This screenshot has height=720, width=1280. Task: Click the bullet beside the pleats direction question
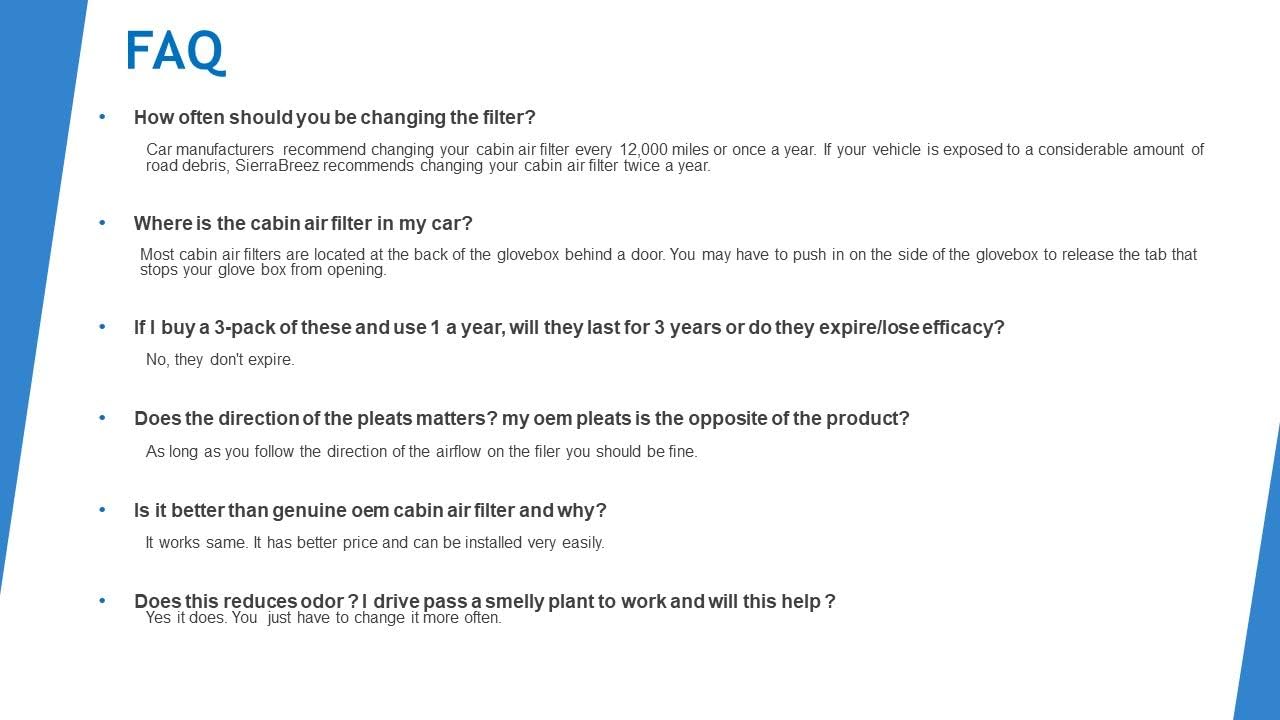coord(102,418)
